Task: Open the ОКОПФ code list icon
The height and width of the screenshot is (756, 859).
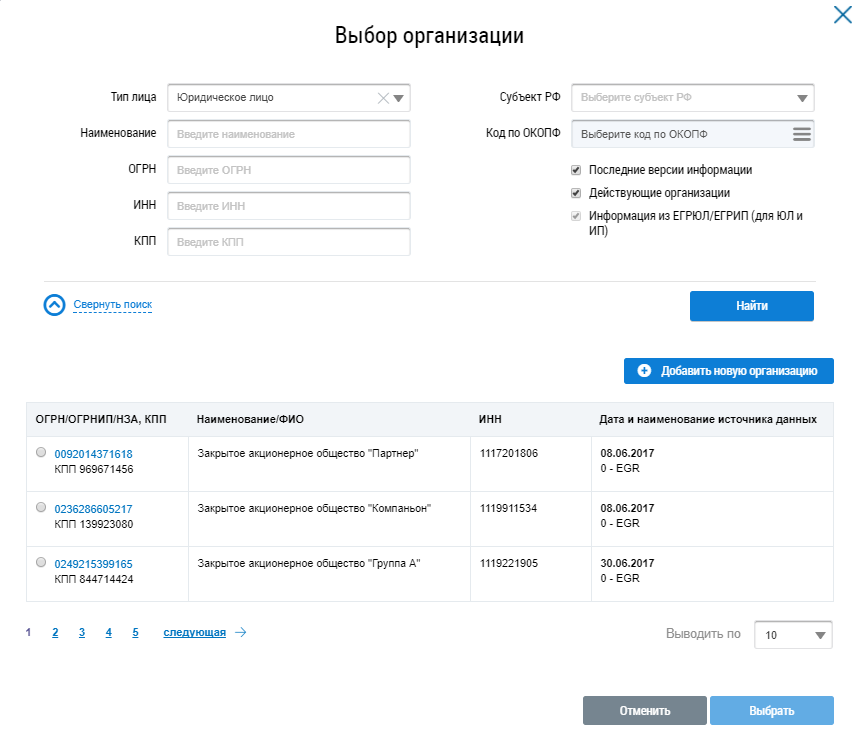Action: (x=801, y=134)
